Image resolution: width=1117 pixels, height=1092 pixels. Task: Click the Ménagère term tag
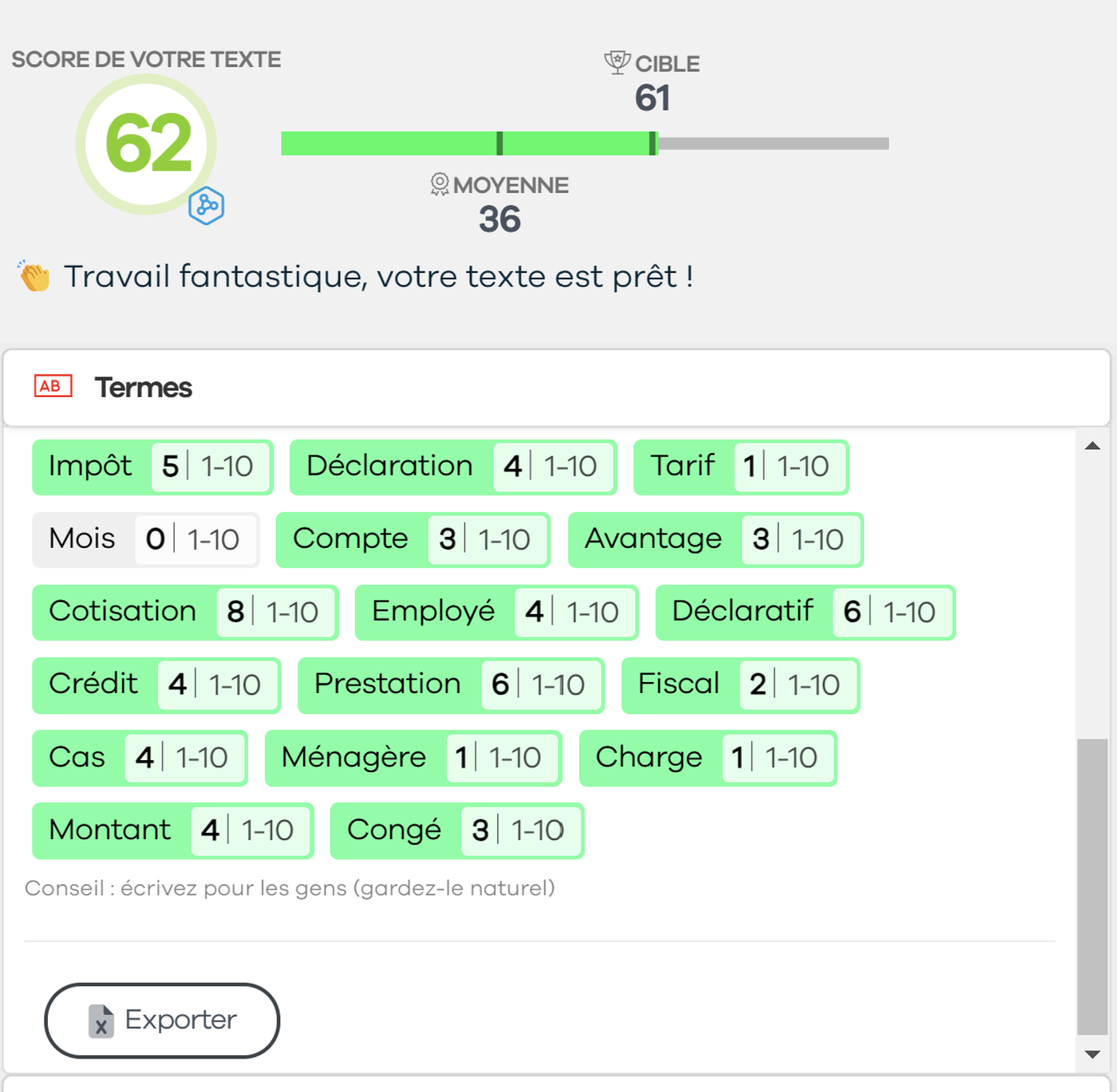coord(413,758)
